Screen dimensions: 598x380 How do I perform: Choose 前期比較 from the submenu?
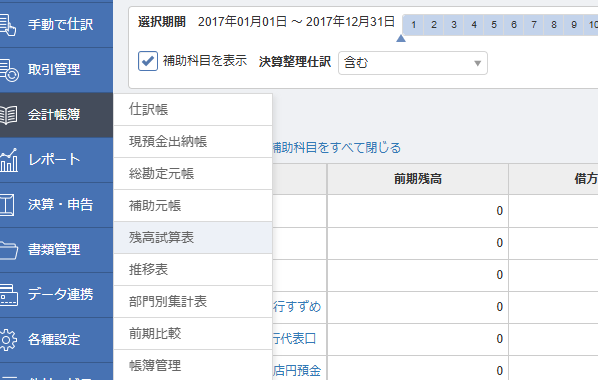193,334
